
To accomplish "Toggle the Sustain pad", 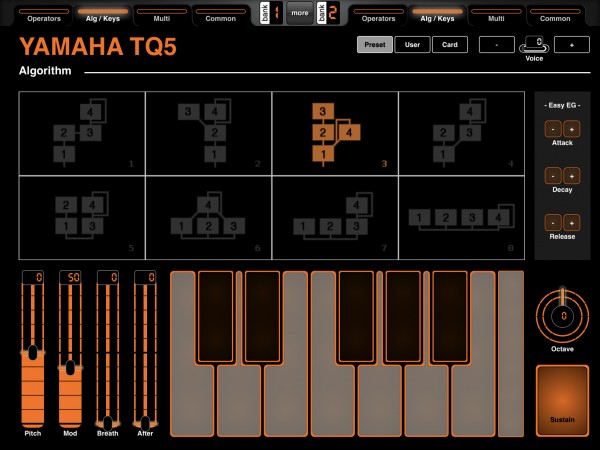I will coord(562,401).
